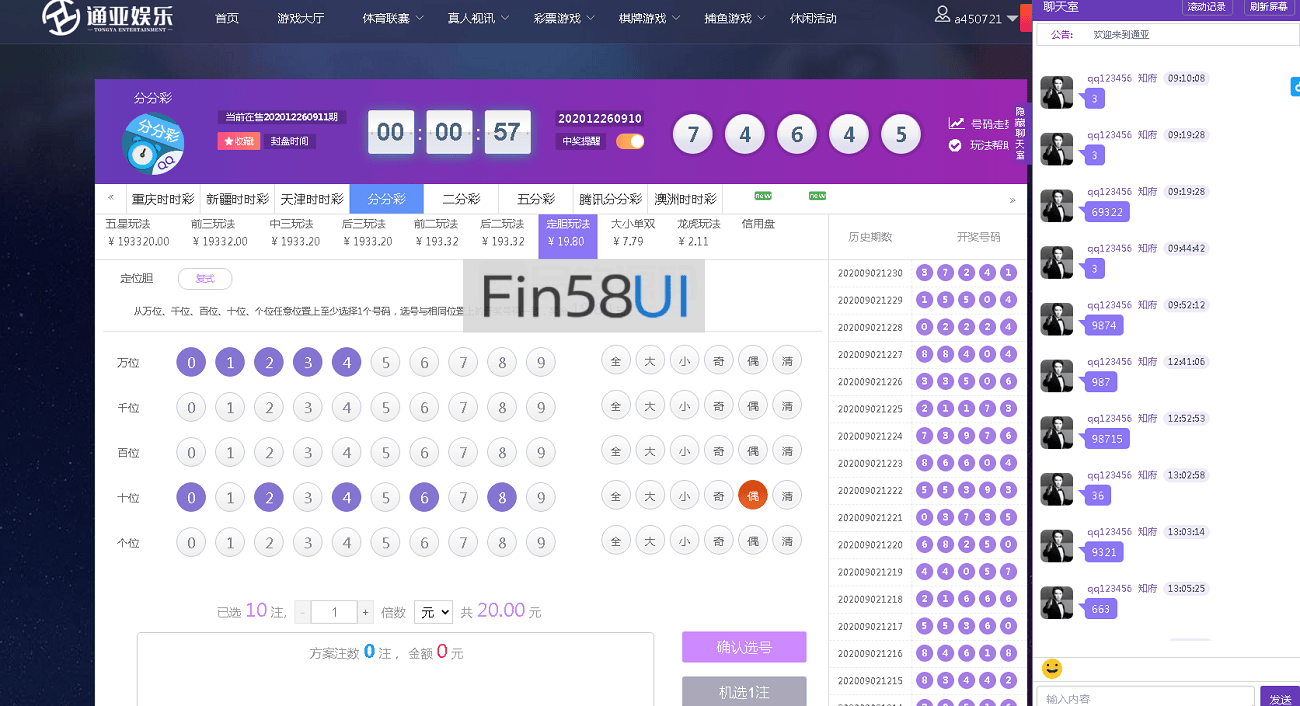Click the user profile icon beside a450721
The image size is (1300, 706).
(x=942, y=15)
